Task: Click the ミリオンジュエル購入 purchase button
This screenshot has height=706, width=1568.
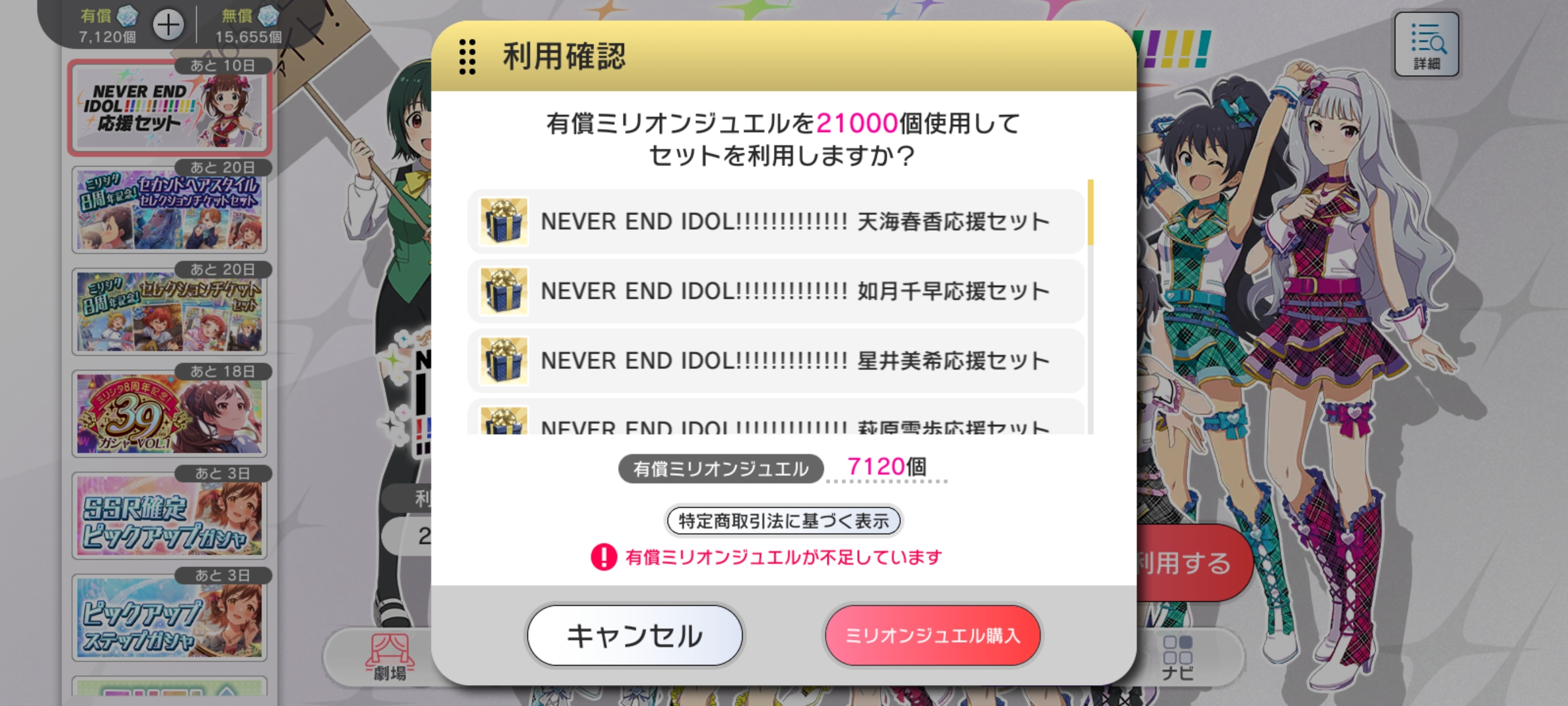Action: point(932,635)
